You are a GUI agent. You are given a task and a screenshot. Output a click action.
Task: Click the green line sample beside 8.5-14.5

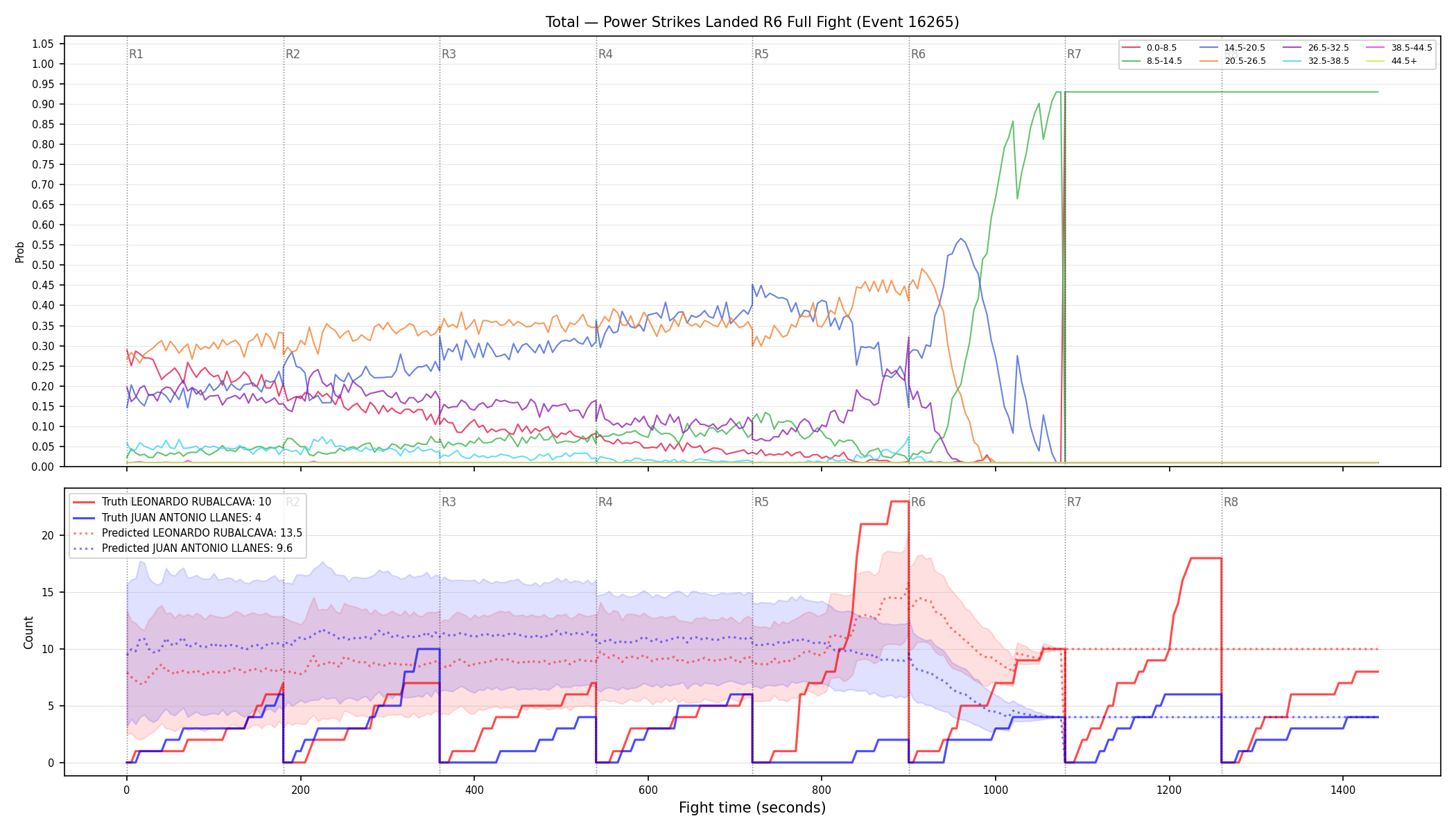point(1132,61)
